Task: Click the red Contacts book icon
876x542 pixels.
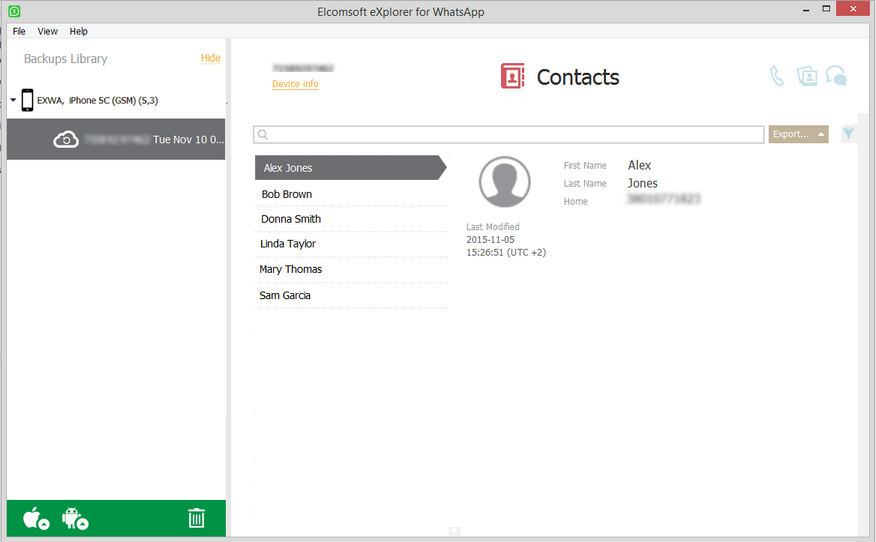Action: coord(512,76)
